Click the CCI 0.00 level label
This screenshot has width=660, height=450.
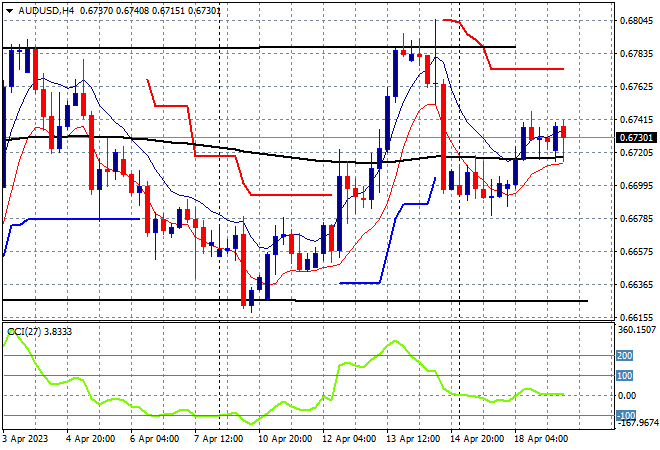[x=627, y=396]
